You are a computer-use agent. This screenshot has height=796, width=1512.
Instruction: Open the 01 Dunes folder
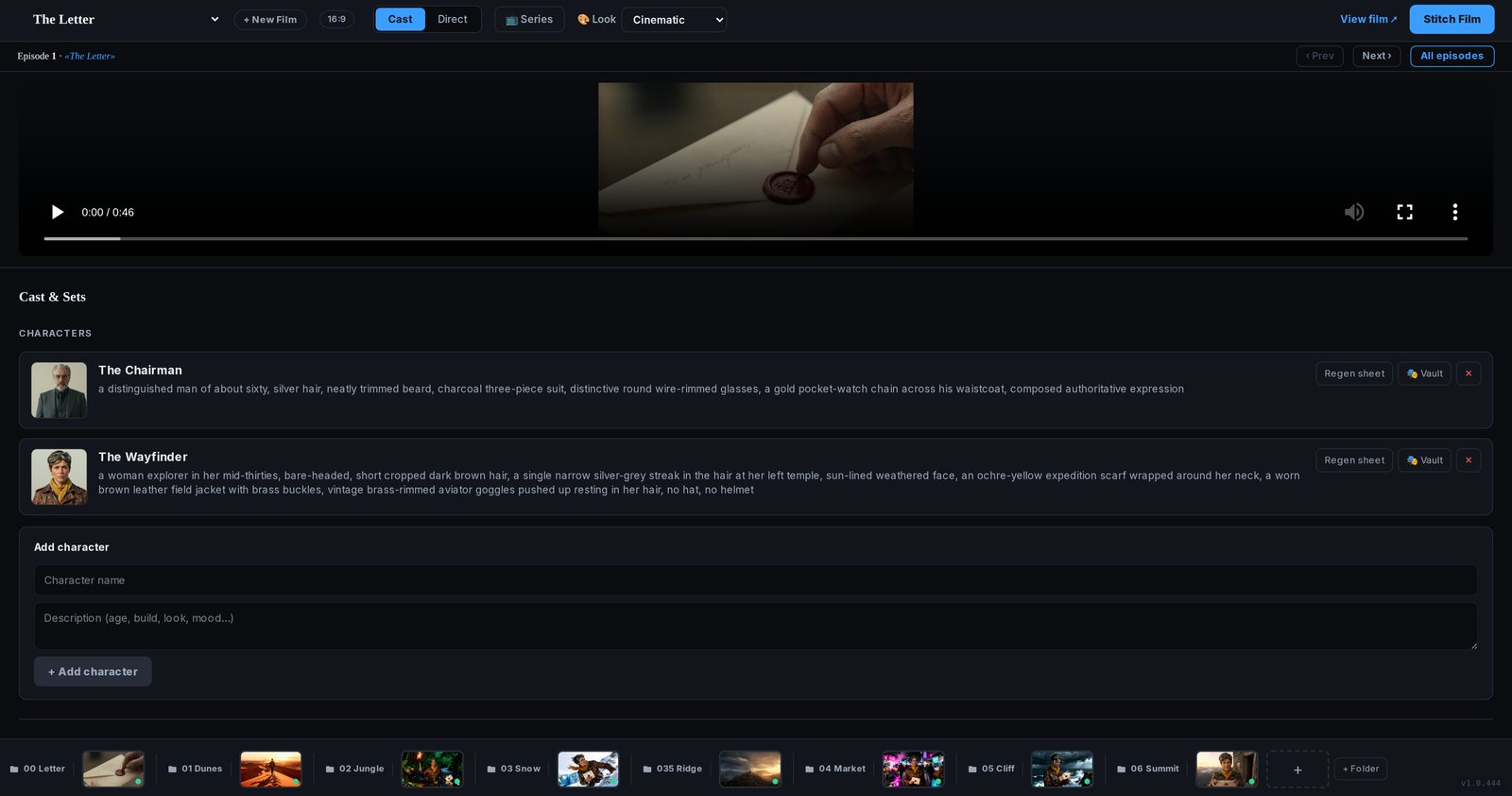pos(196,769)
